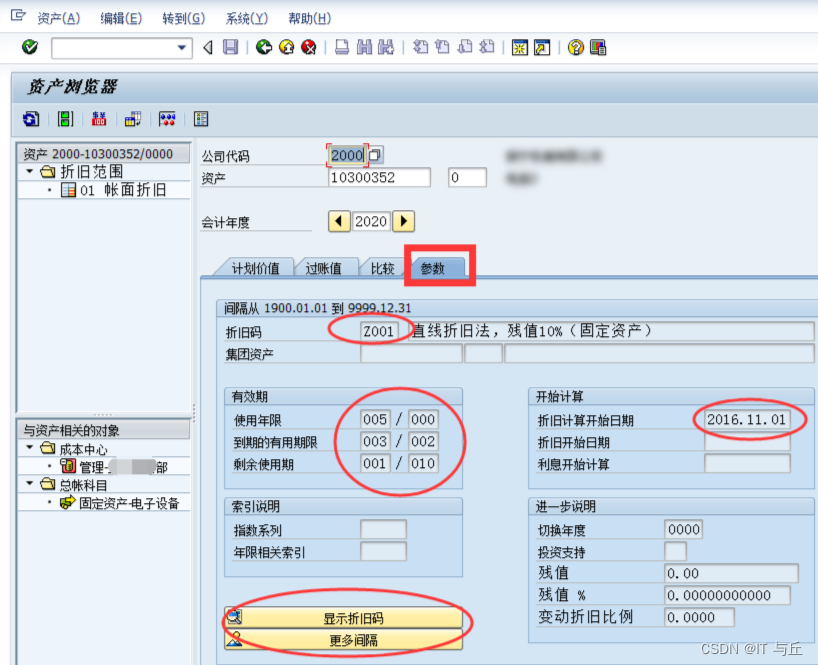Click the Find Next binoculars icon
Viewport: 818px width, 665px height.
click(386, 47)
